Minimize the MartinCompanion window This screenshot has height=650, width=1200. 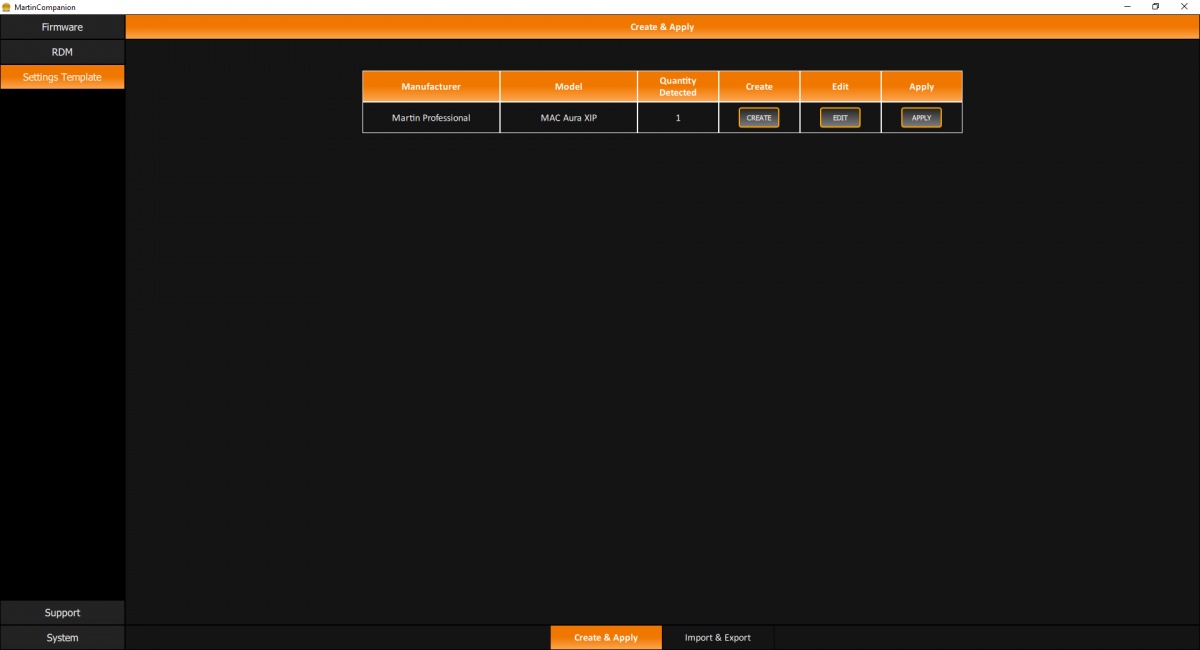[x=1127, y=6]
